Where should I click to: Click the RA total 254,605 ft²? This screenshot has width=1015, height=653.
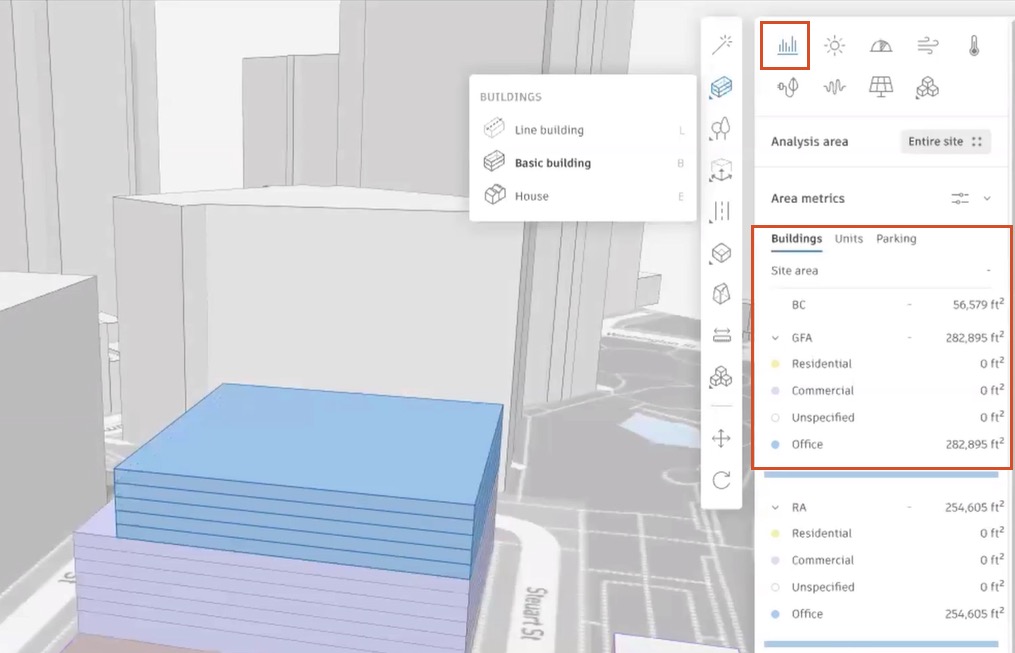click(x=974, y=507)
